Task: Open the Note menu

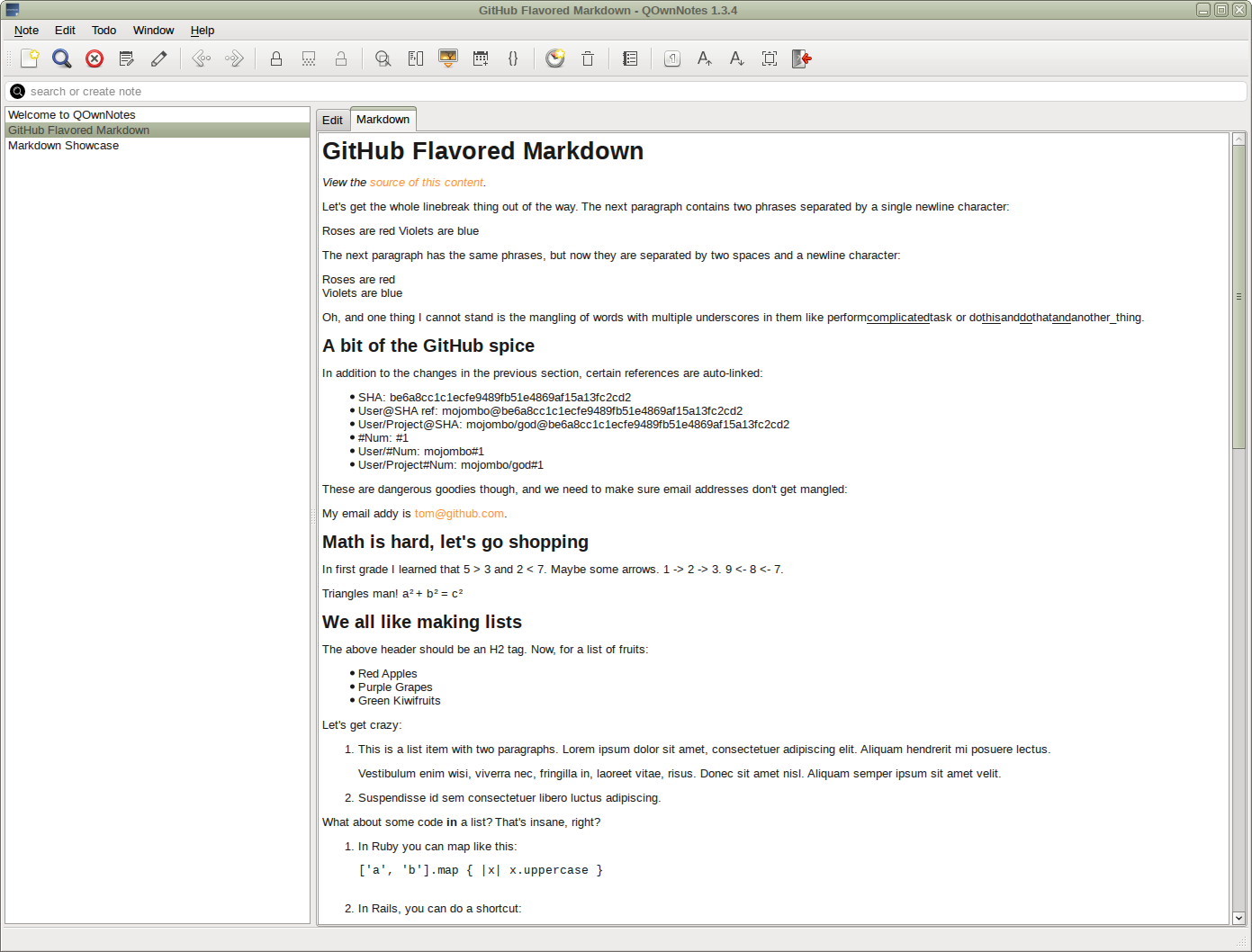Action: click(x=27, y=31)
